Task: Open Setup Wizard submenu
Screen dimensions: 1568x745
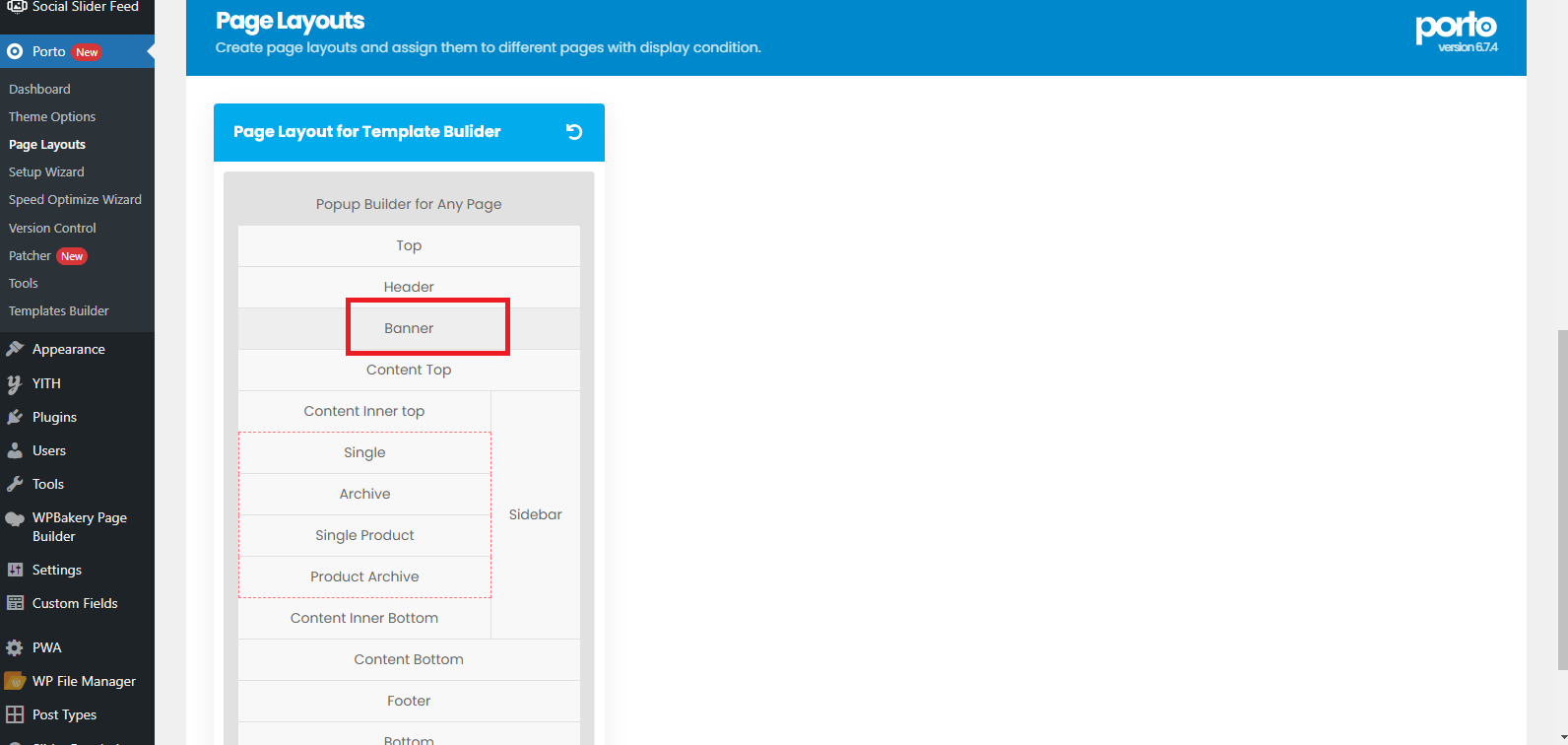Action: point(46,171)
